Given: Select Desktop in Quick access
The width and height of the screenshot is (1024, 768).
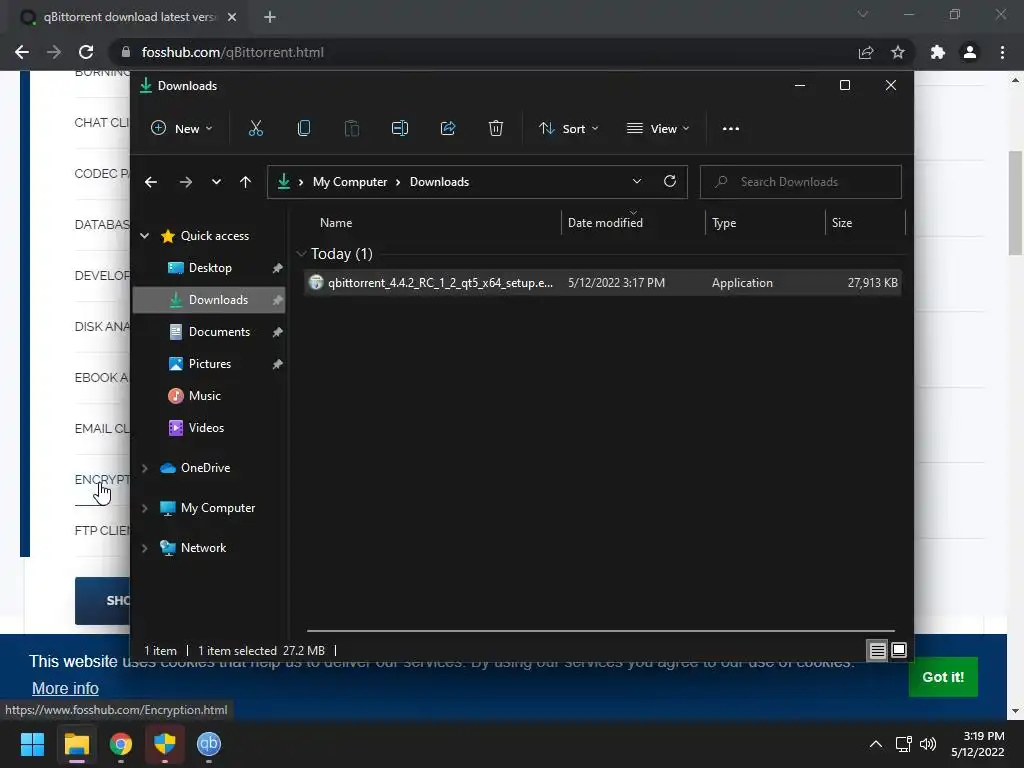Looking at the screenshot, I should 209,268.
